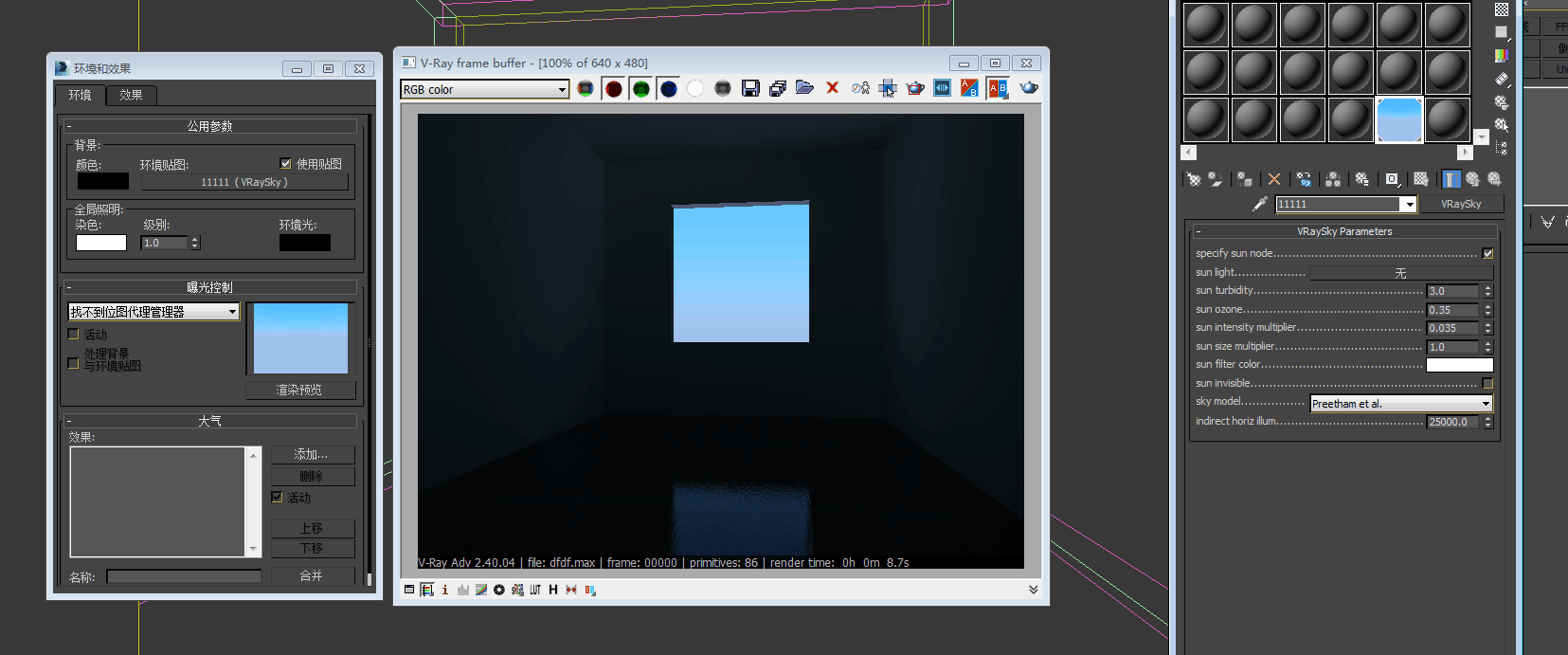Open image folder icon in frame buffer toolbar
The height and width of the screenshot is (655, 1568).
pos(804,88)
